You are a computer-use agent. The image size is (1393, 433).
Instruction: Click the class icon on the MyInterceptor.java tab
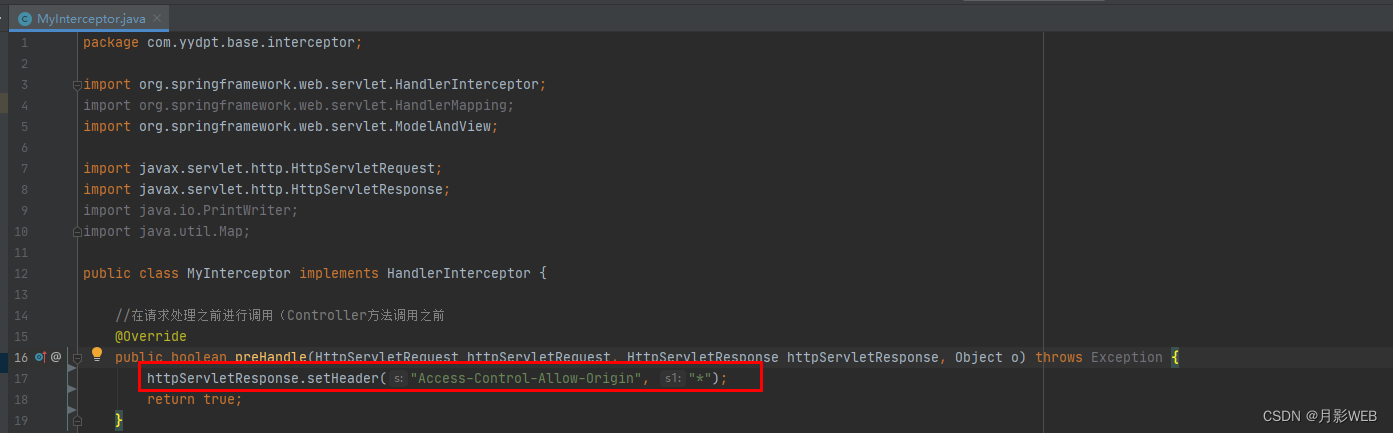[x=26, y=19]
